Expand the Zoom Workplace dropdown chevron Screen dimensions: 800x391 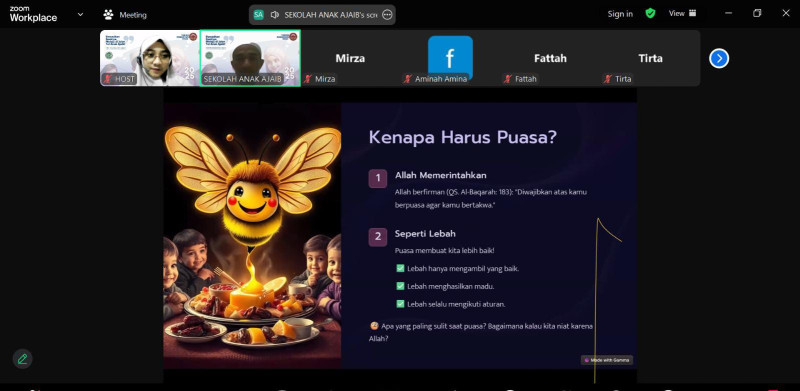pos(80,14)
